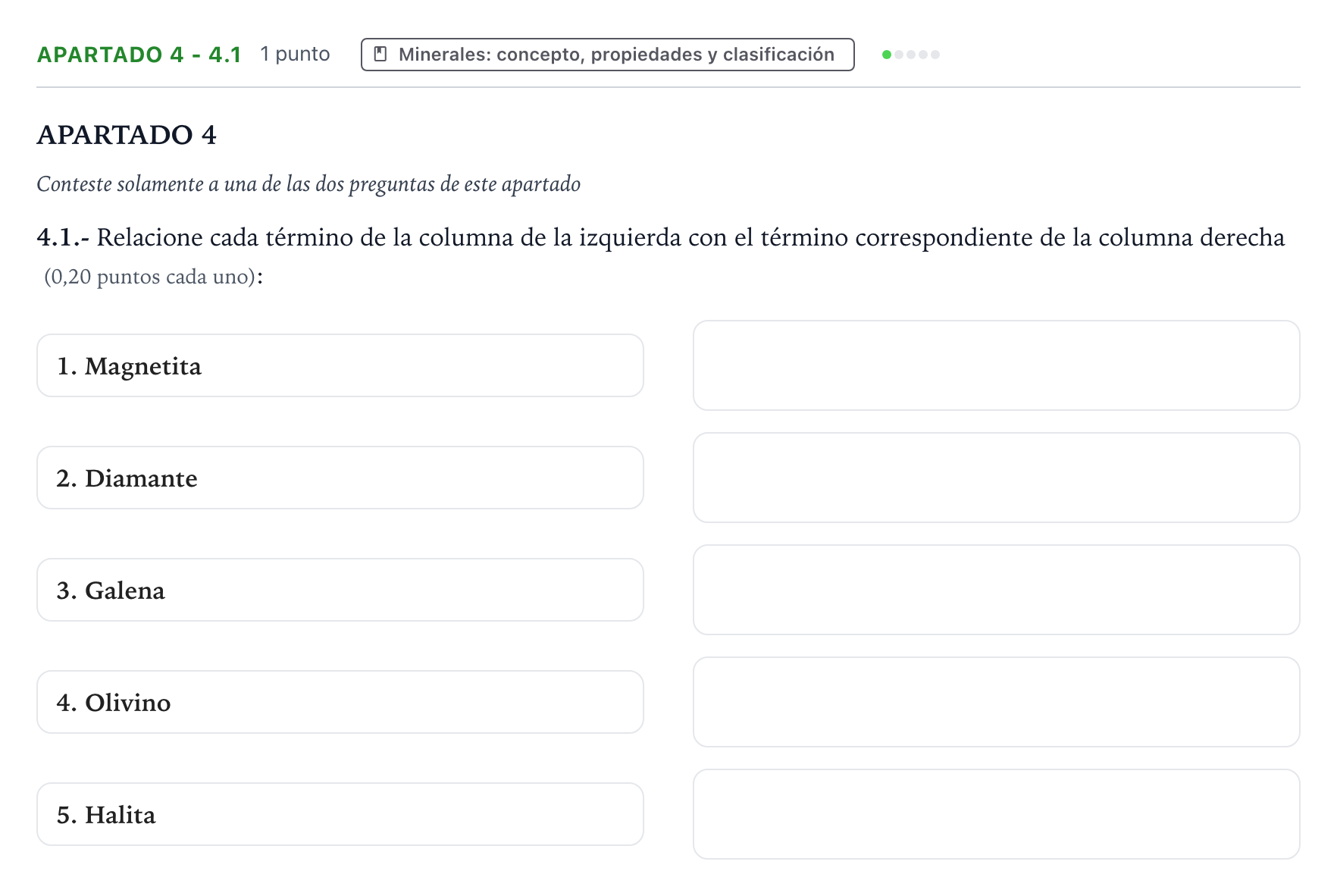Click the APARTADO 4 - 4.1 heading link
The image size is (1337, 896).
[x=139, y=55]
